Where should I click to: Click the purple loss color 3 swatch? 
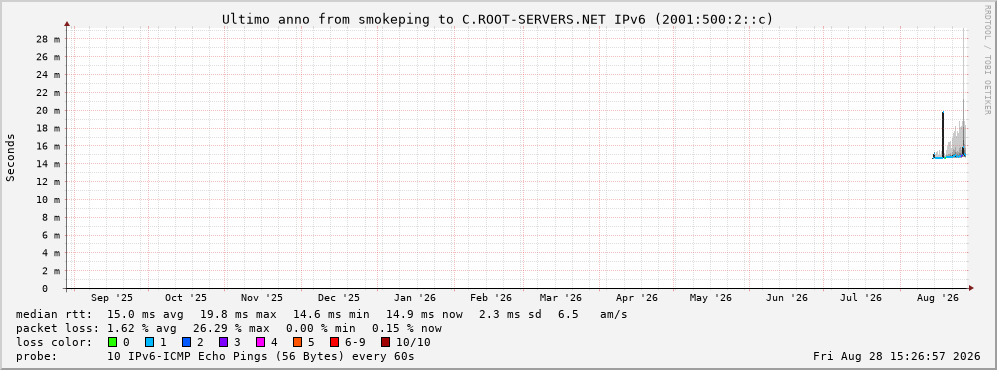click(224, 342)
